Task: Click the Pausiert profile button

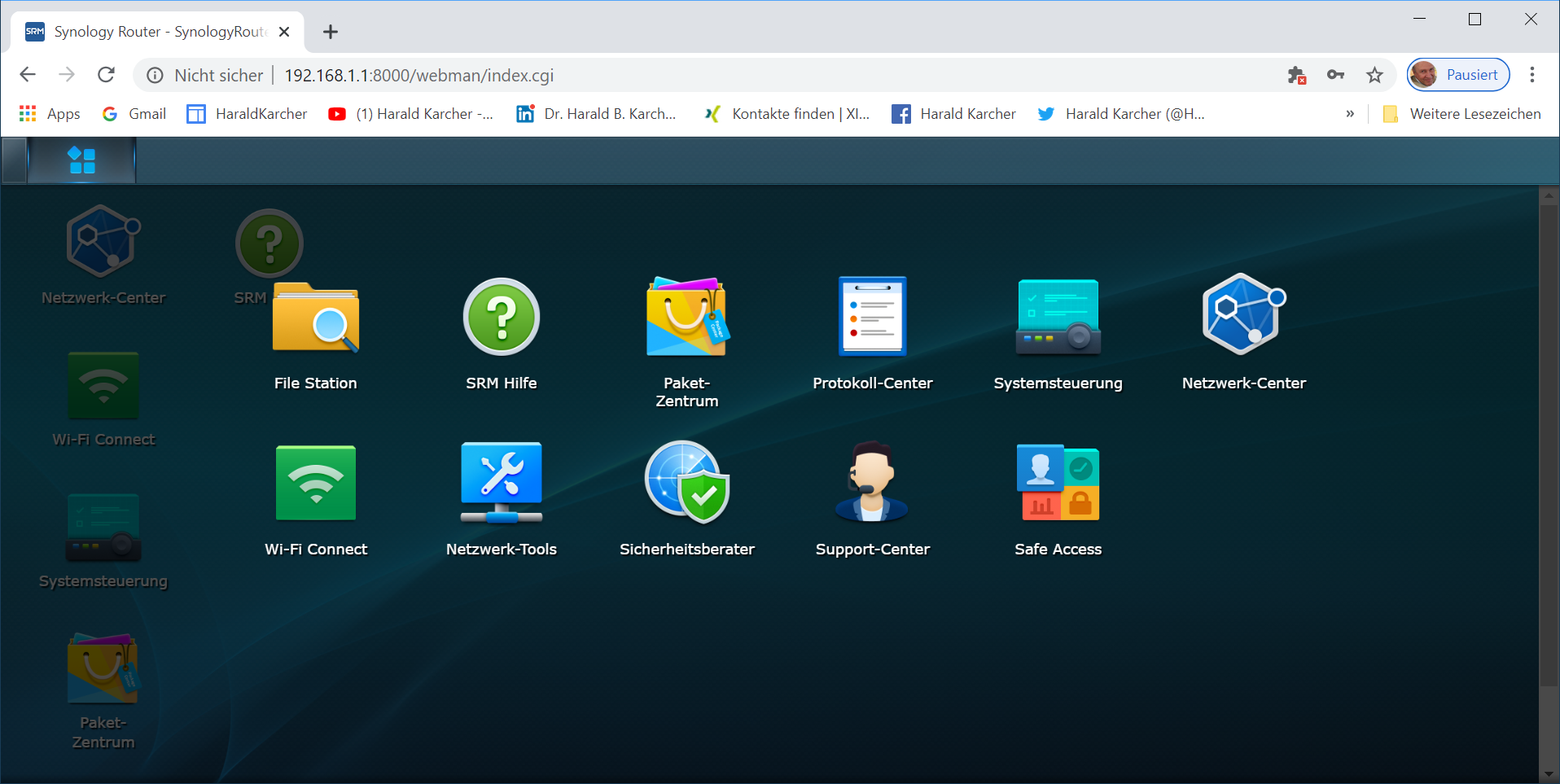Action: click(1458, 75)
